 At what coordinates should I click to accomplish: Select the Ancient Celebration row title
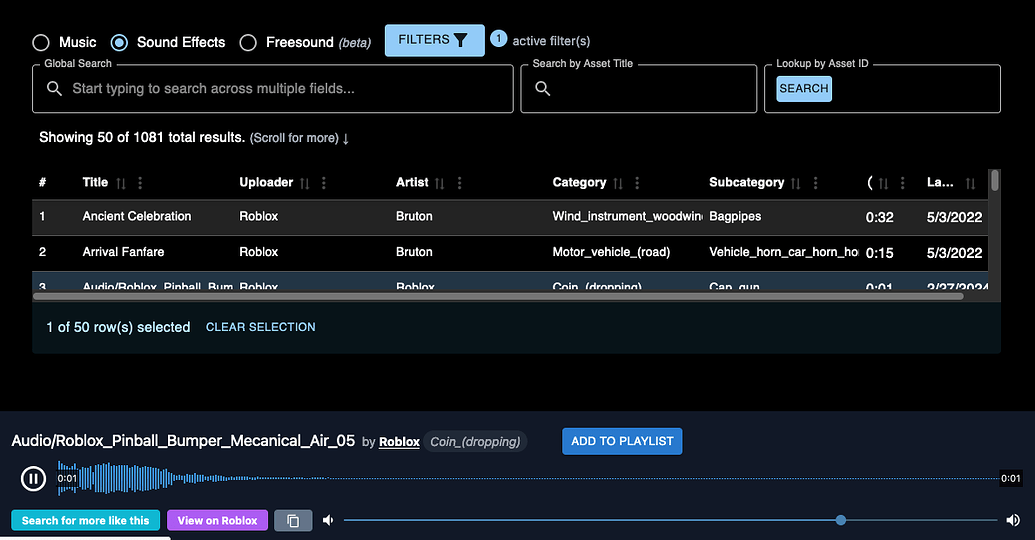137,217
